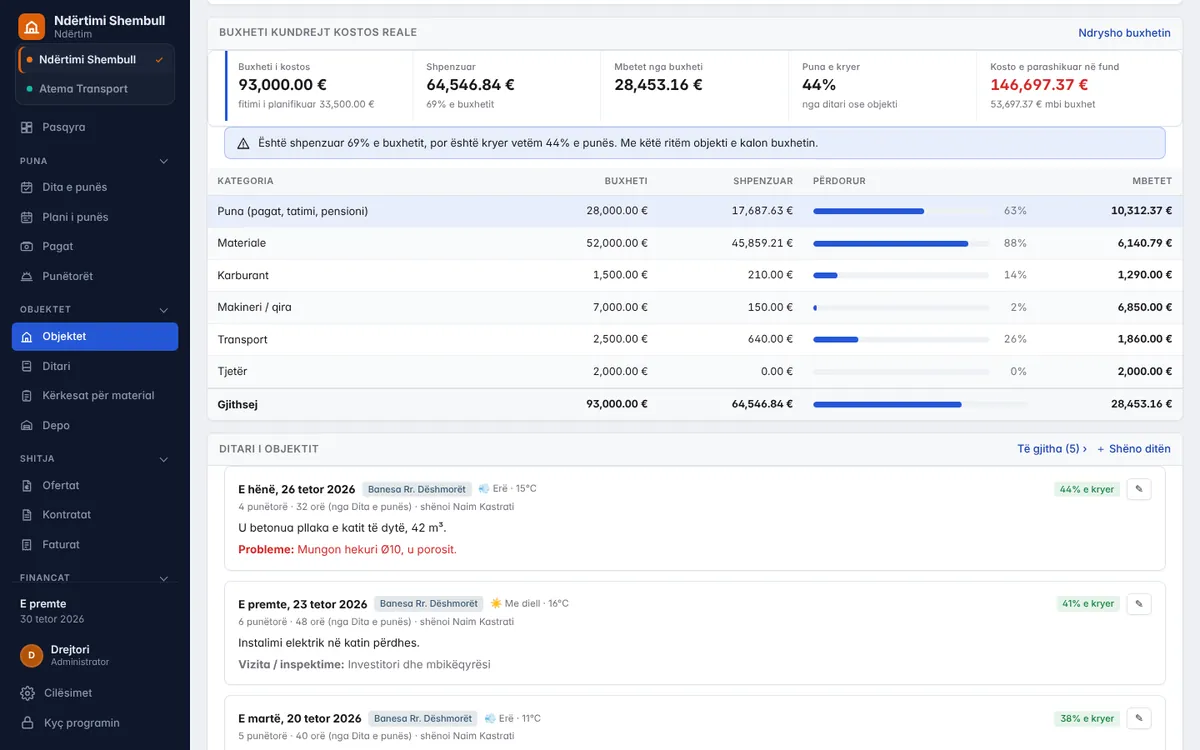Viewport: 1200px width, 750px height.
Task: Click the Kërkesat për material icon
Action: coord(27,396)
